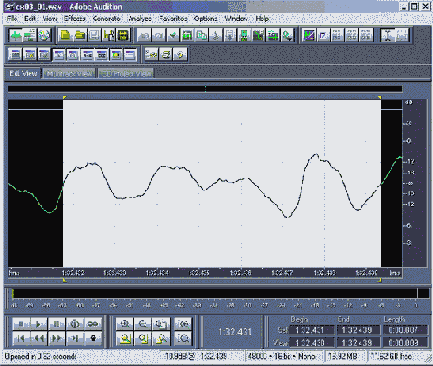Click the Sel End time field

point(358,330)
